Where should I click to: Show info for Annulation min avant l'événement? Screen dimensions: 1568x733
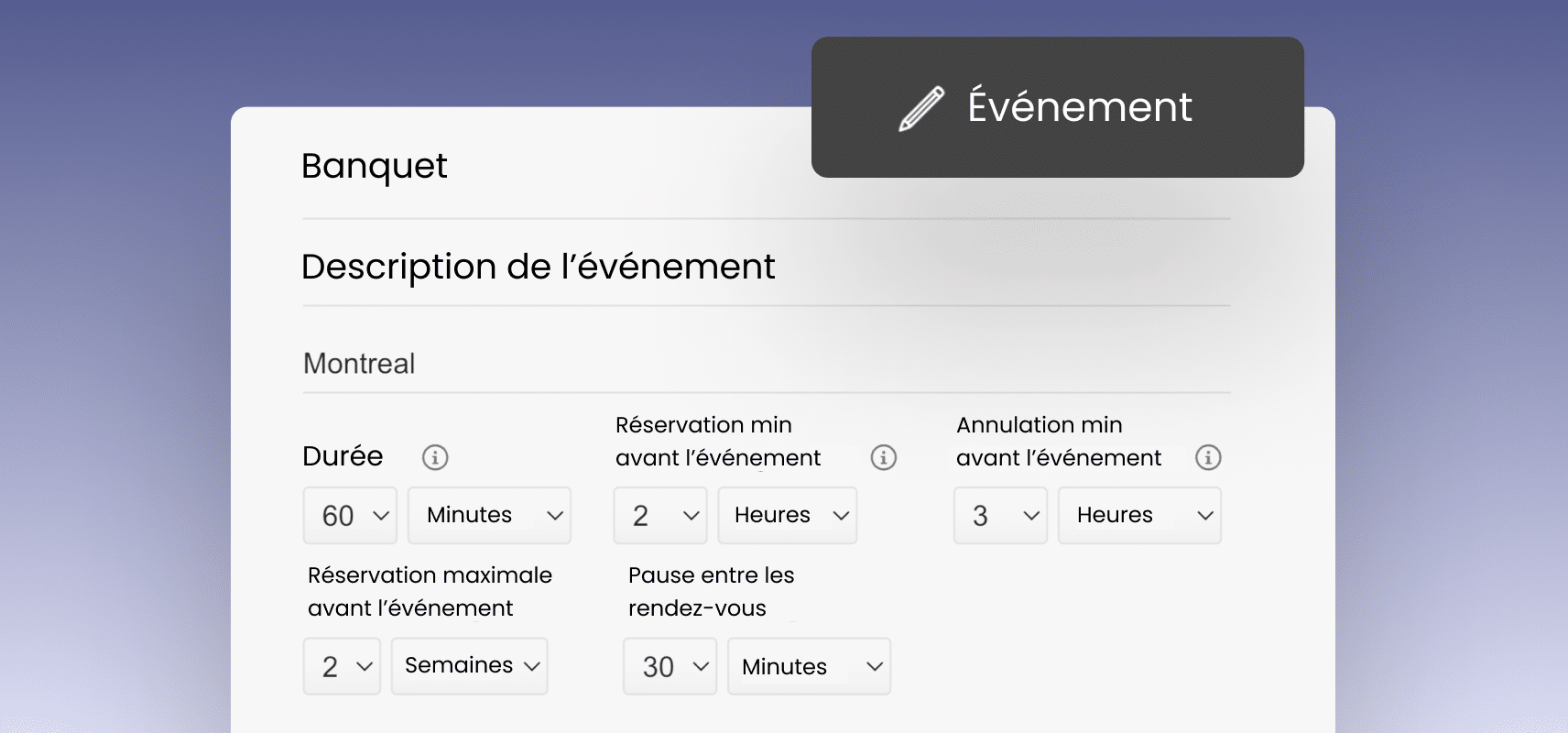[x=1208, y=456]
